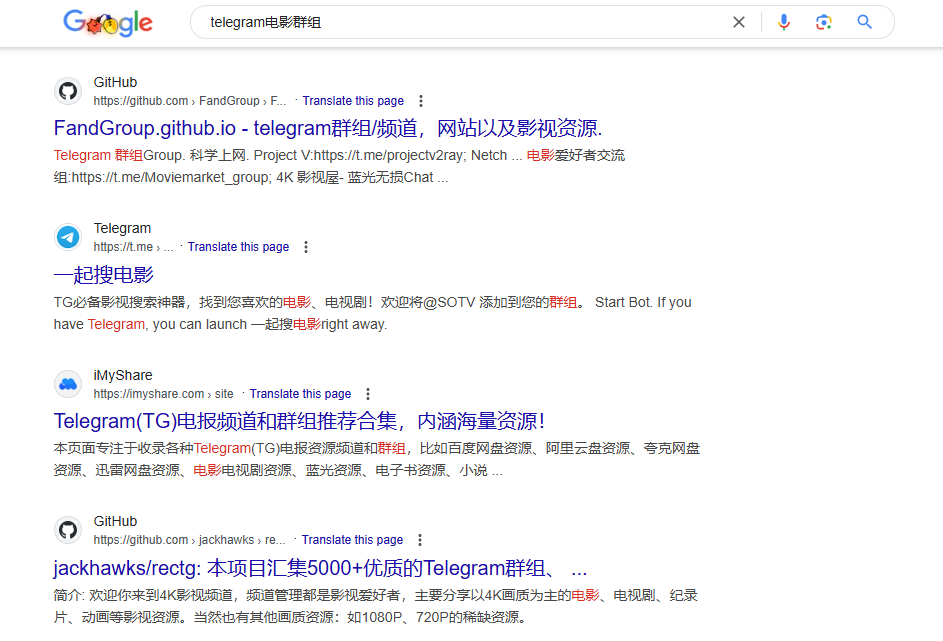This screenshot has height=641, width=943.
Task: Open the three-dot menu of the iMyShare result
Action: (x=368, y=394)
